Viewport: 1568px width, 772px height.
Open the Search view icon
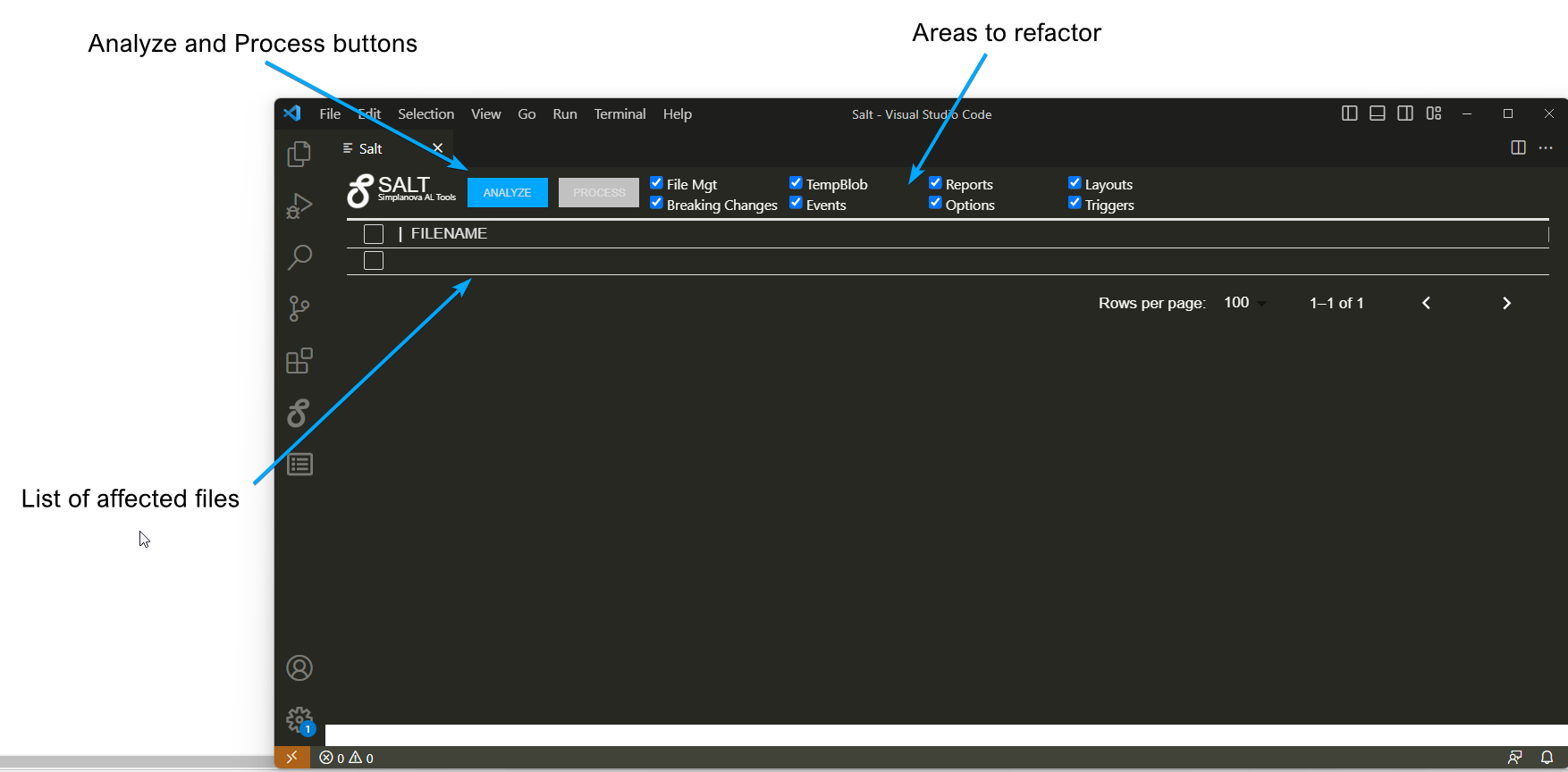299,257
